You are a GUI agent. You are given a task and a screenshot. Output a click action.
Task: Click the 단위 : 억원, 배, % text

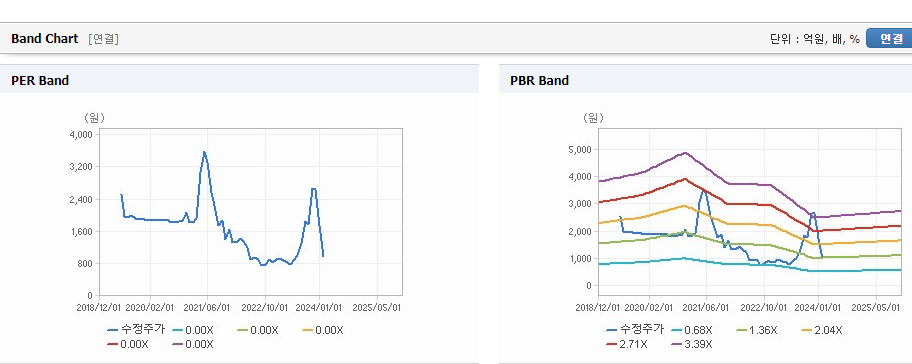(x=814, y=39)
